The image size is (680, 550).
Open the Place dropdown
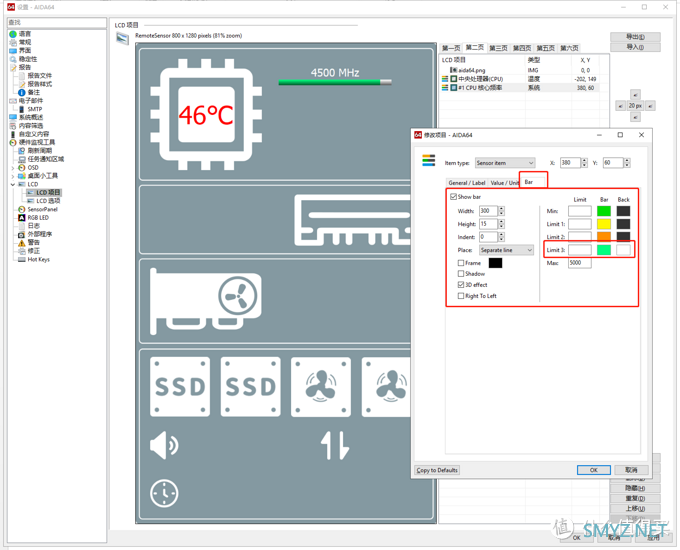pyautogui.click(x=506, y=250)
